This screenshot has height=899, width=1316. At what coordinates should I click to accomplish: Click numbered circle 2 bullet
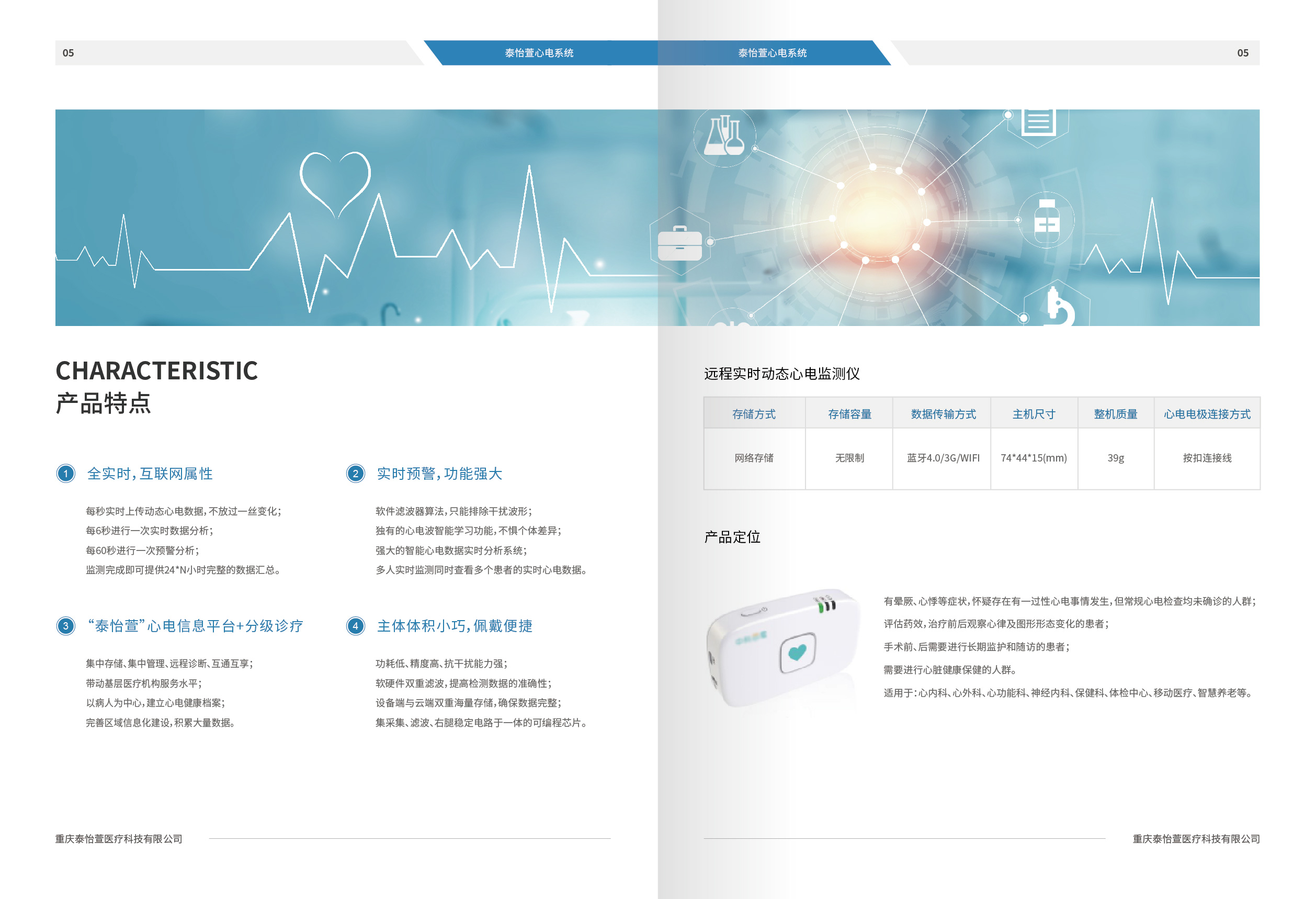click(356, 474)
